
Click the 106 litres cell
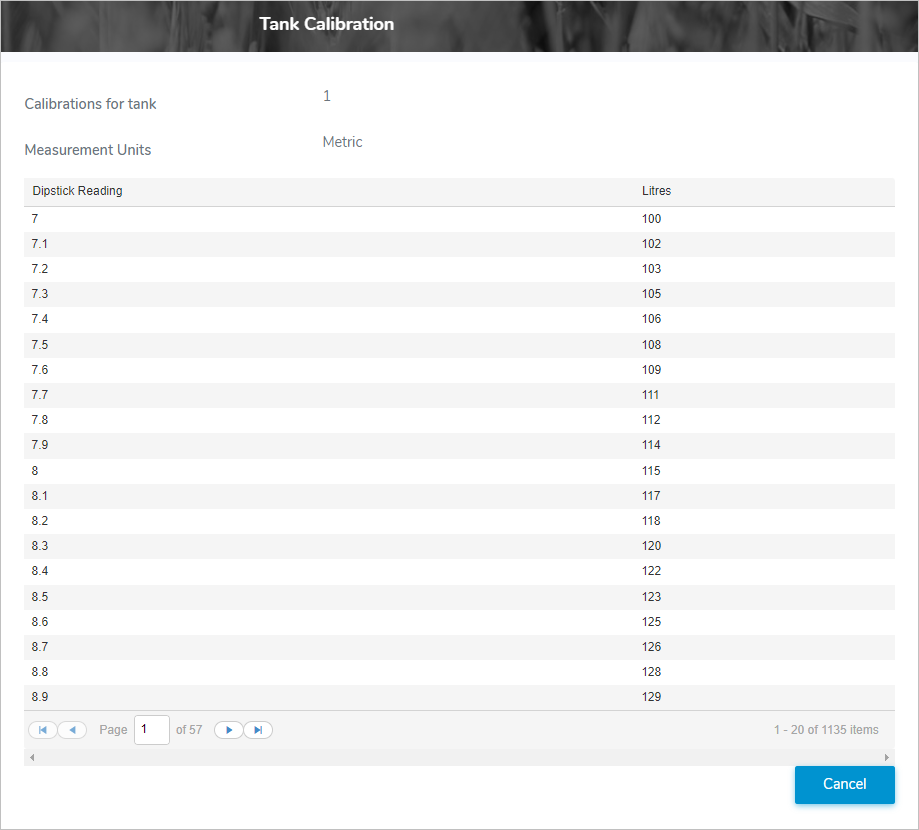tap(651, 319)
